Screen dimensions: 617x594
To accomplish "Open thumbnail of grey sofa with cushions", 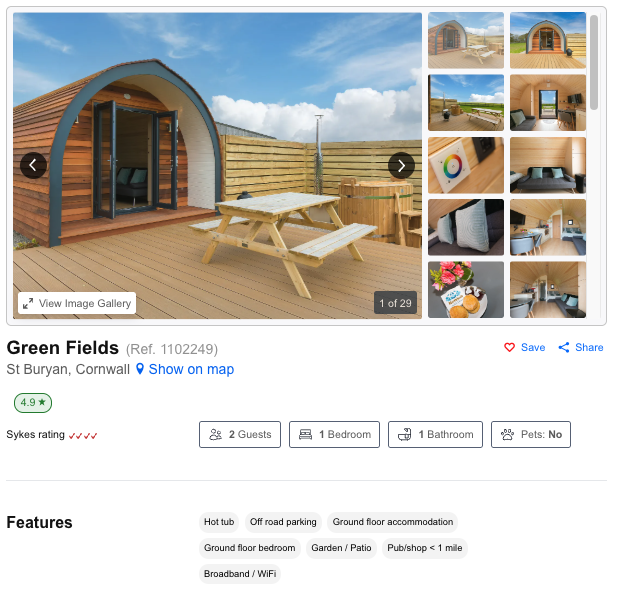I will tap(548, 165).
